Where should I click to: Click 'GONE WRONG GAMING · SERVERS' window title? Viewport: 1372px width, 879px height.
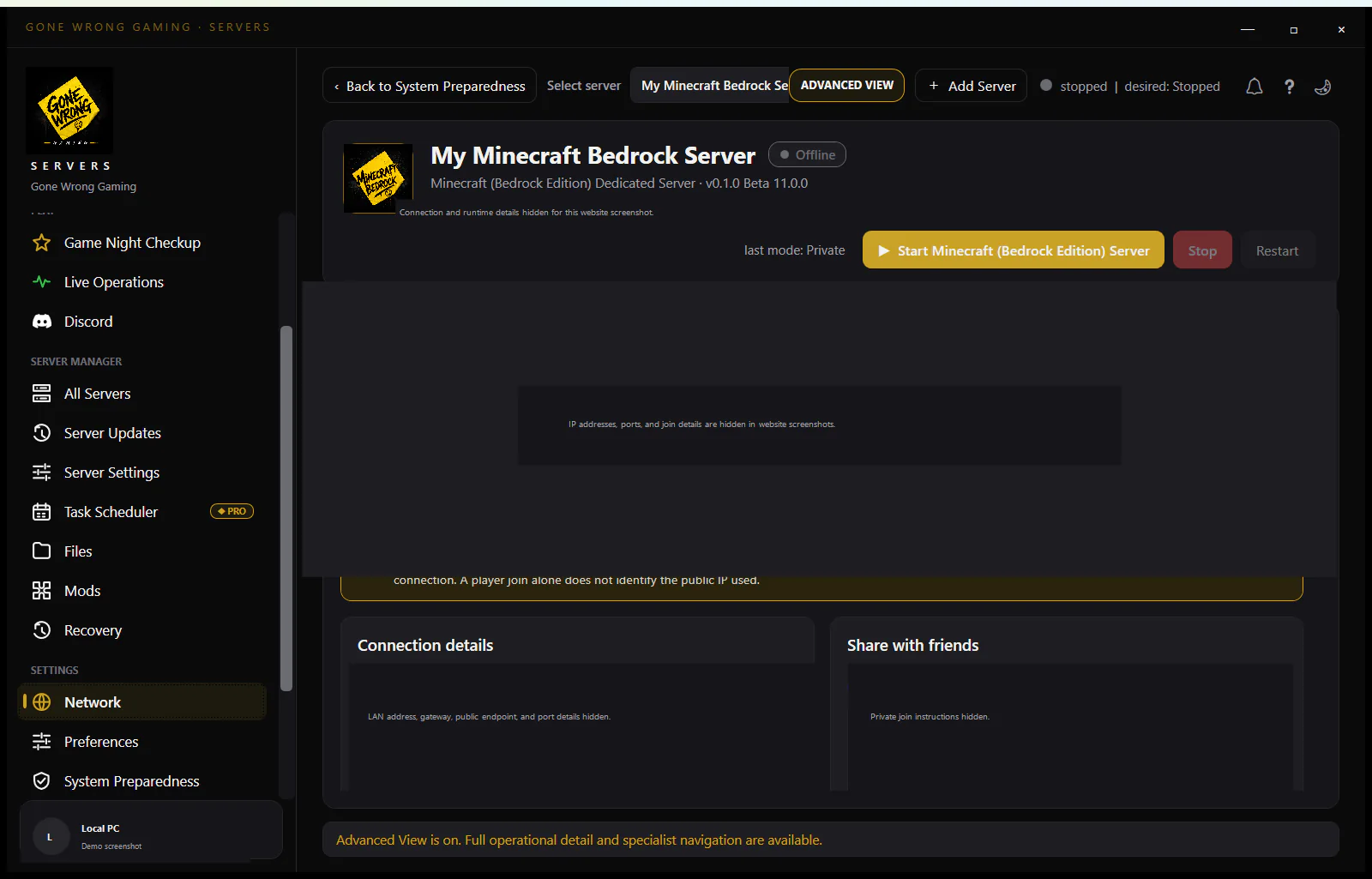147,27
